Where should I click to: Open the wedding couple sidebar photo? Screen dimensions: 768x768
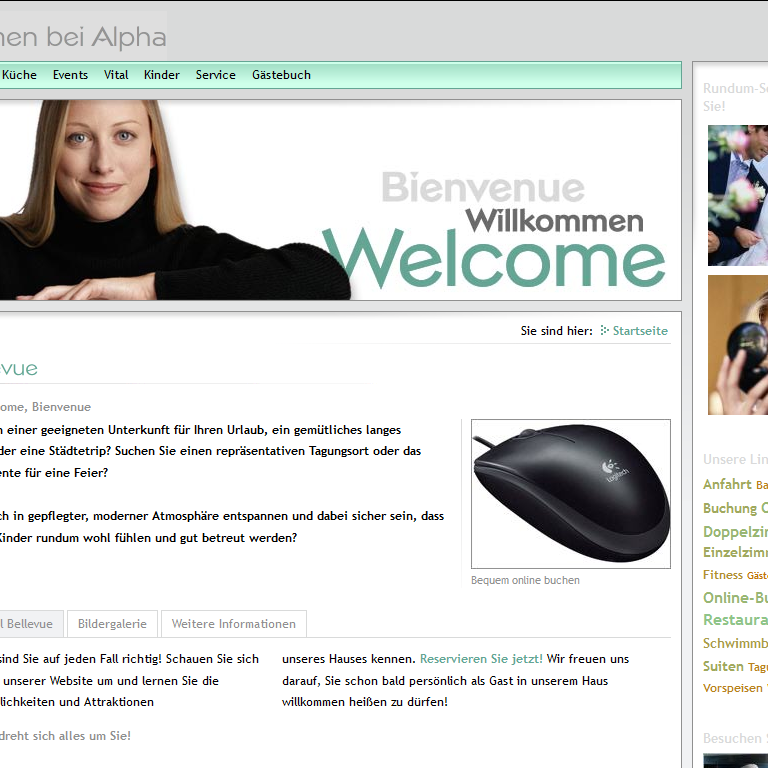[738, 195]
